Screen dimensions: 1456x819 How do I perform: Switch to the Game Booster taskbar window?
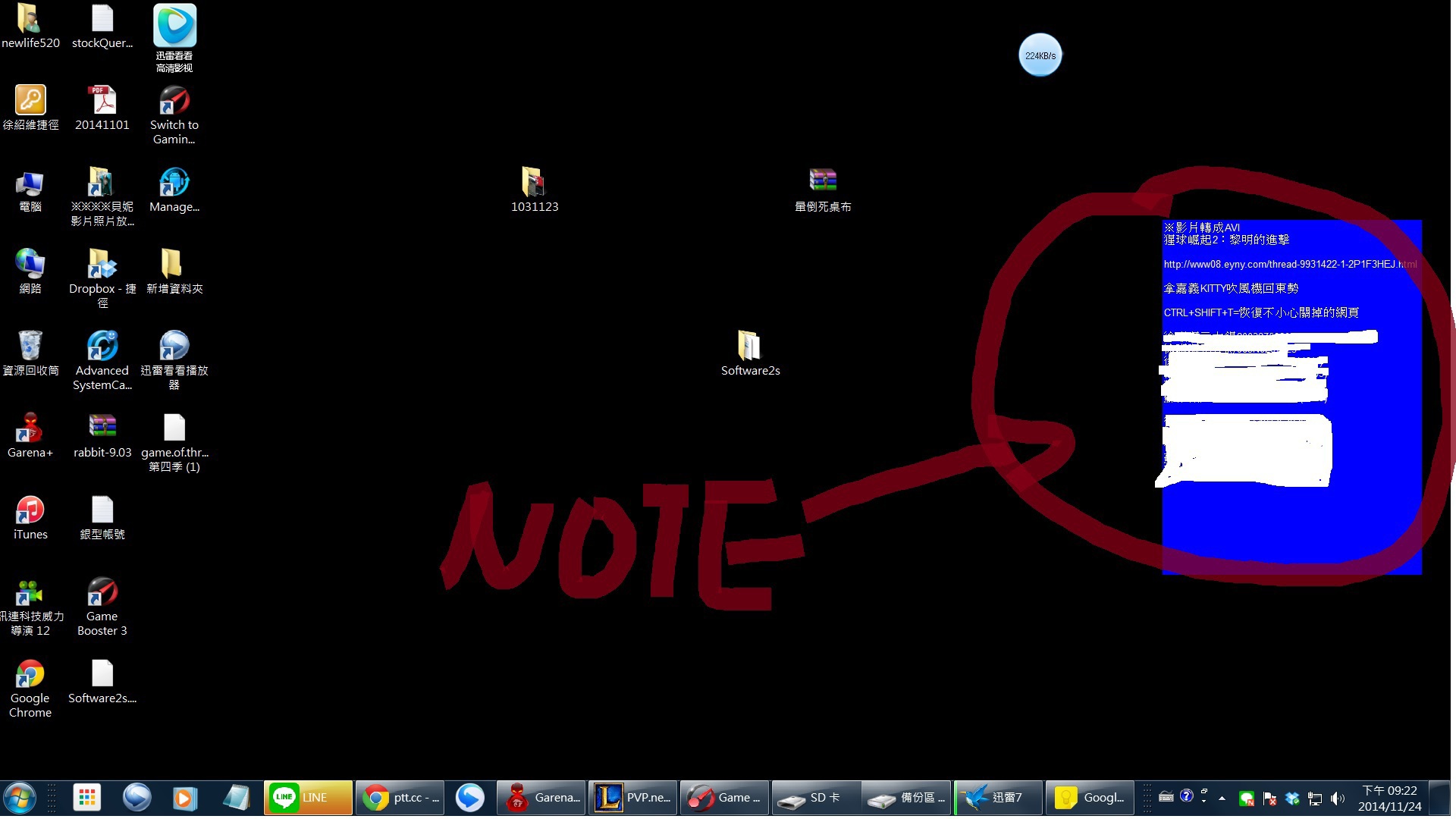tap(724, 798)
